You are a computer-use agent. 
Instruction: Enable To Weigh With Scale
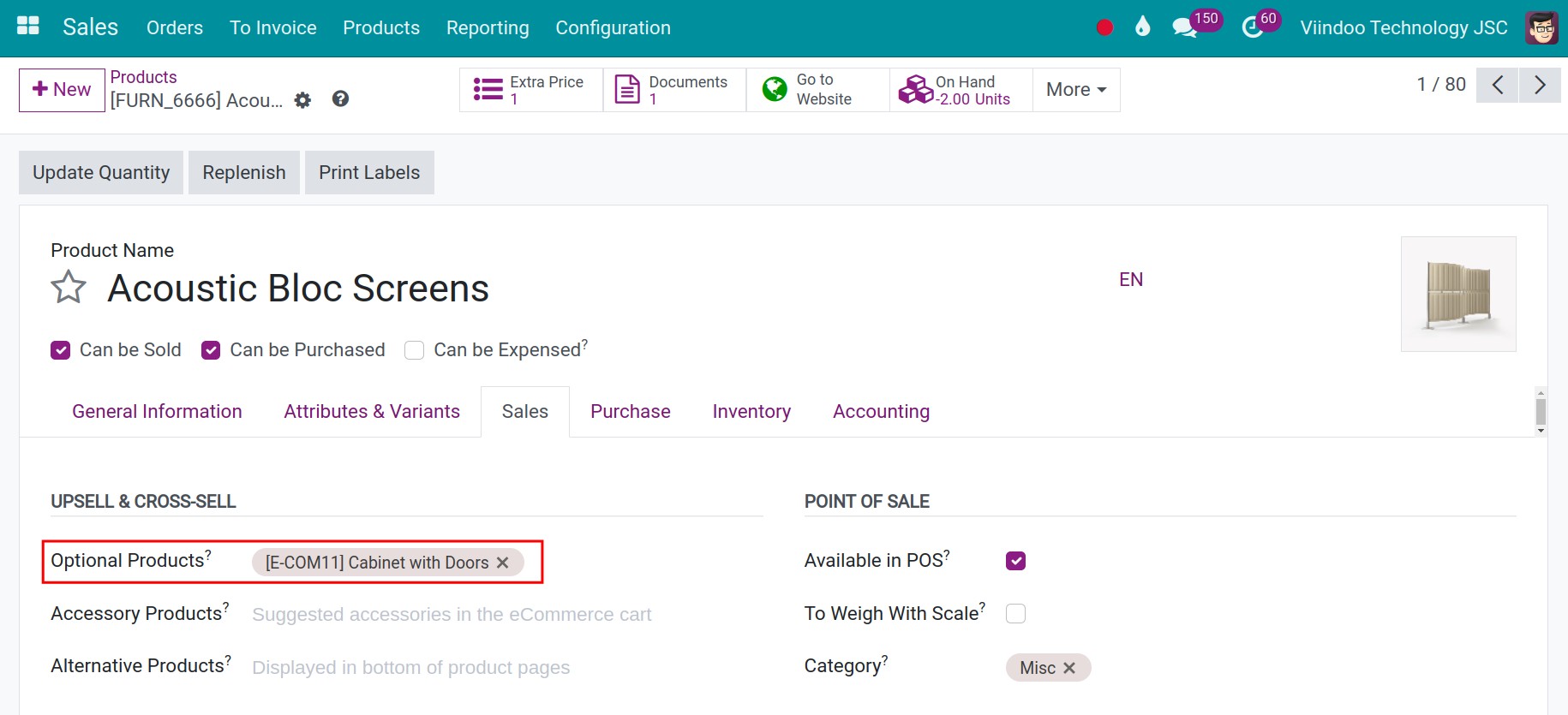(1015, 614)
